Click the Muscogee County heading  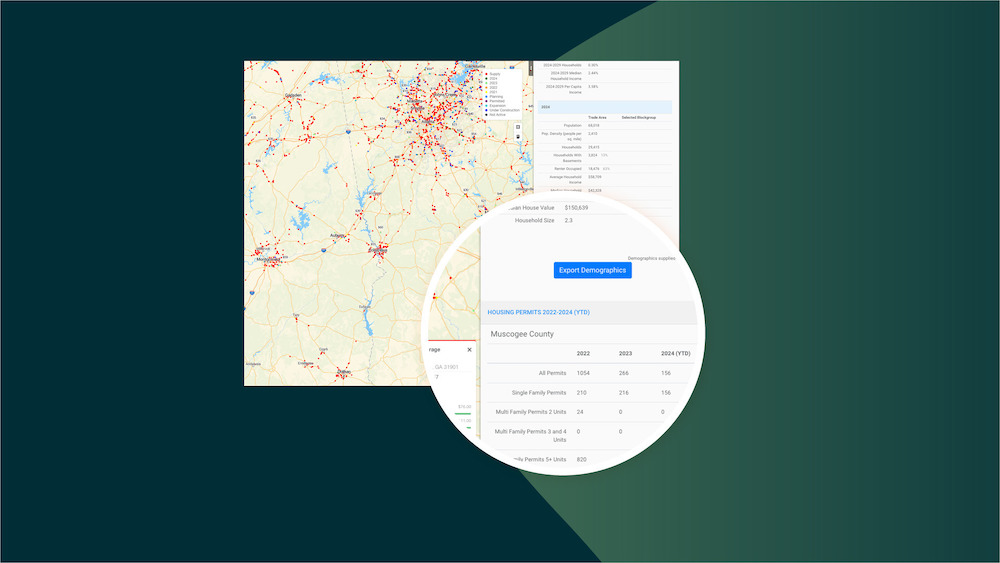524,334
